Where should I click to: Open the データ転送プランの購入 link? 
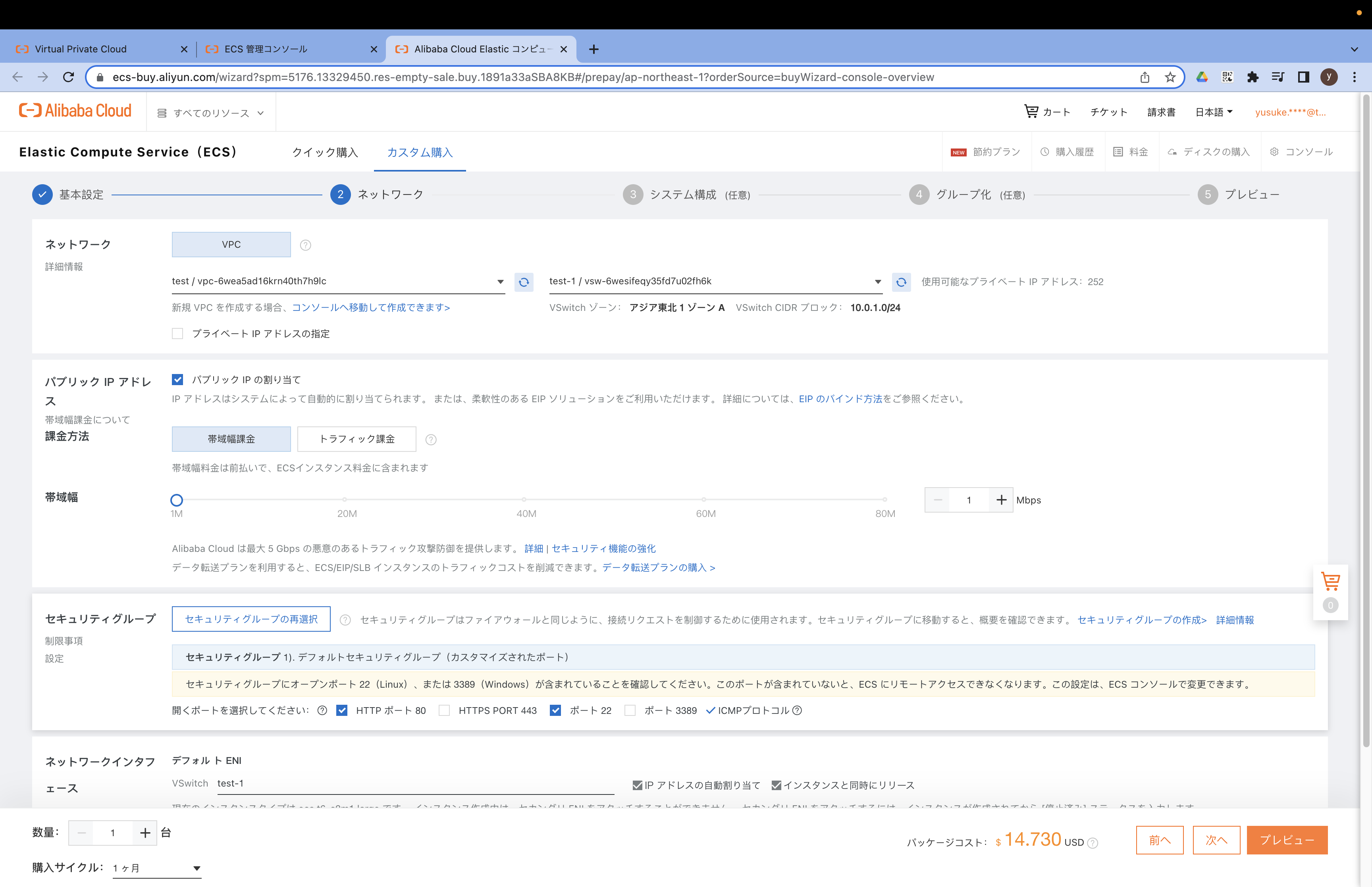click(656, 567)
